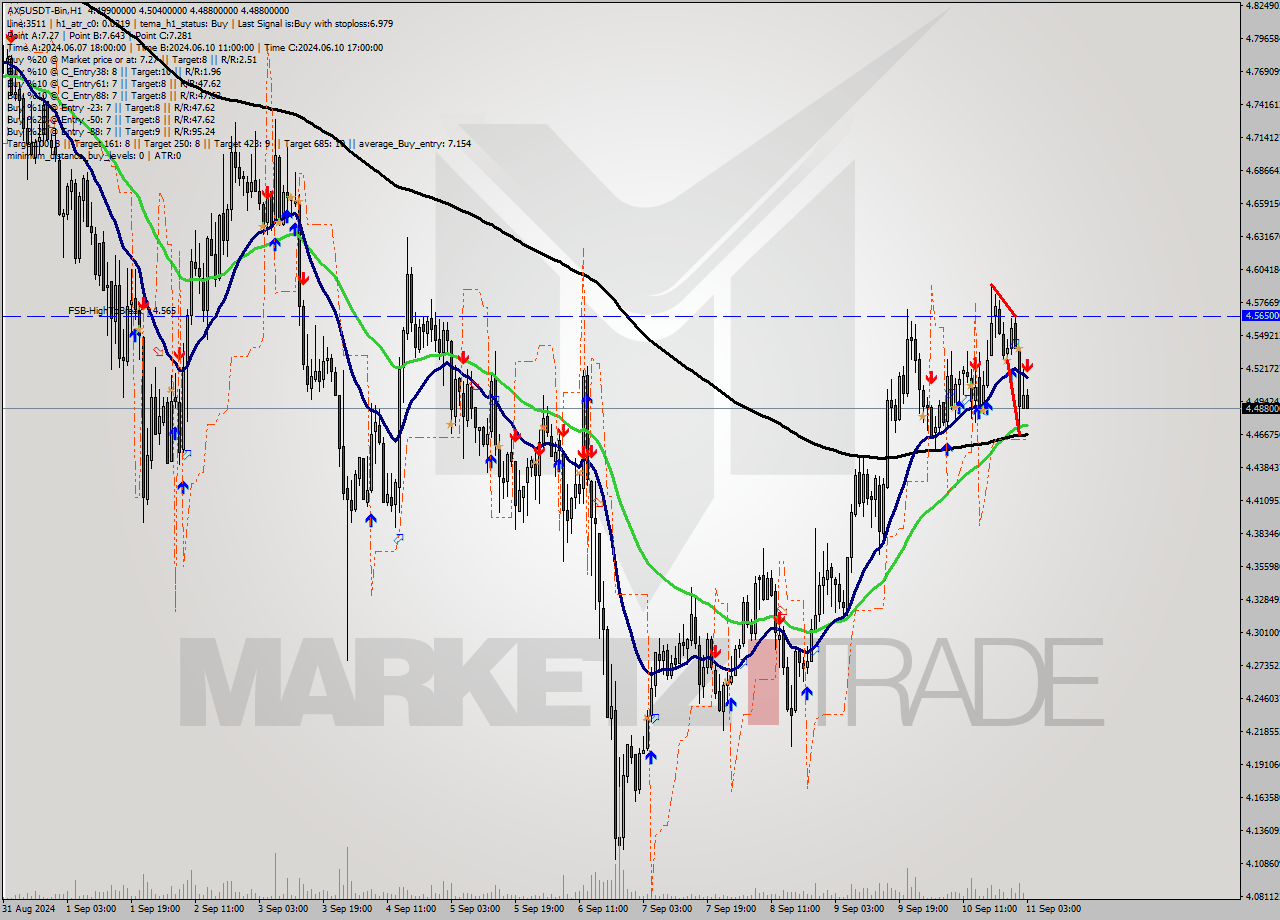Click the 4.30100 price axis label

[1261, 632]
